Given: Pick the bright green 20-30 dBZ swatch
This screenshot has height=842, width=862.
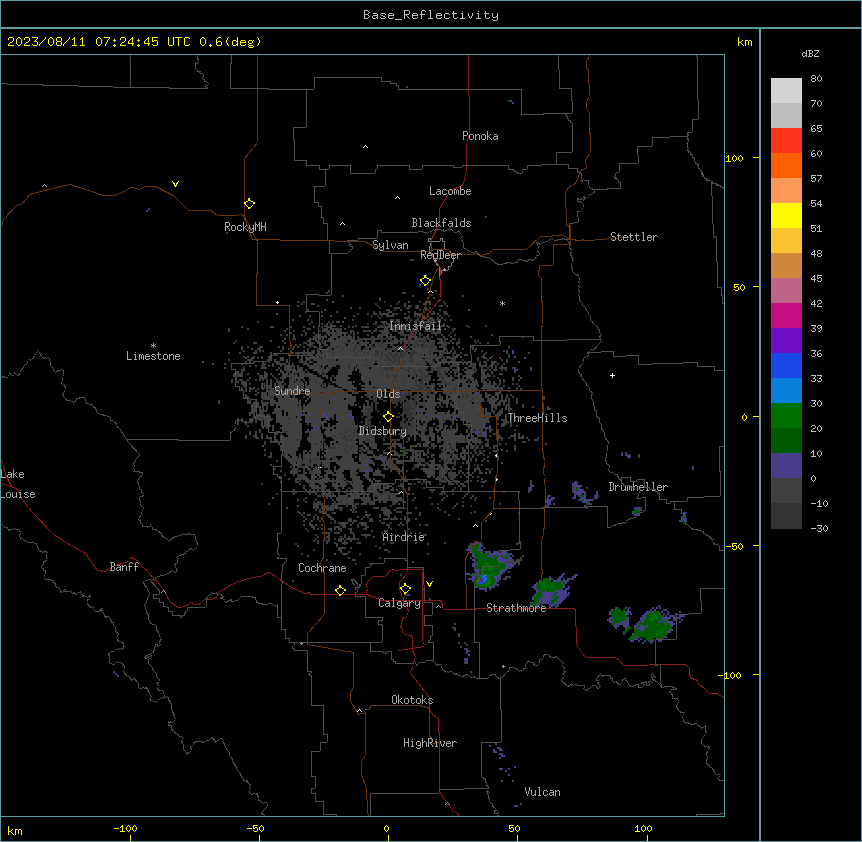Looking at the screenshot, I should pyautogui.click(x=786, y=416).
